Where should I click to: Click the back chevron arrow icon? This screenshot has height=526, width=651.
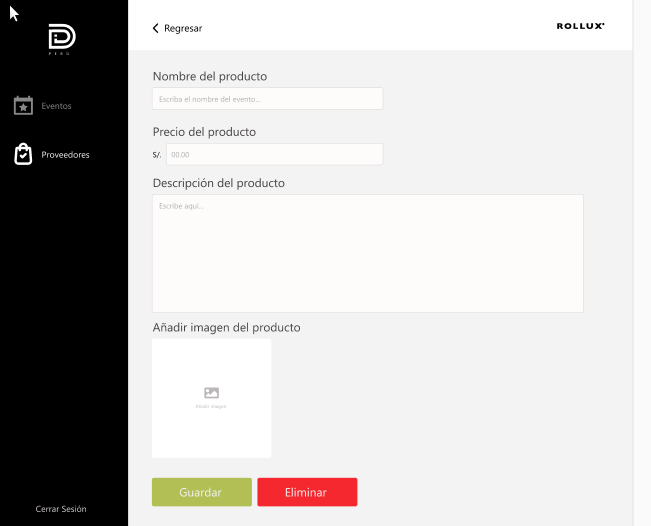coord(156,28)
